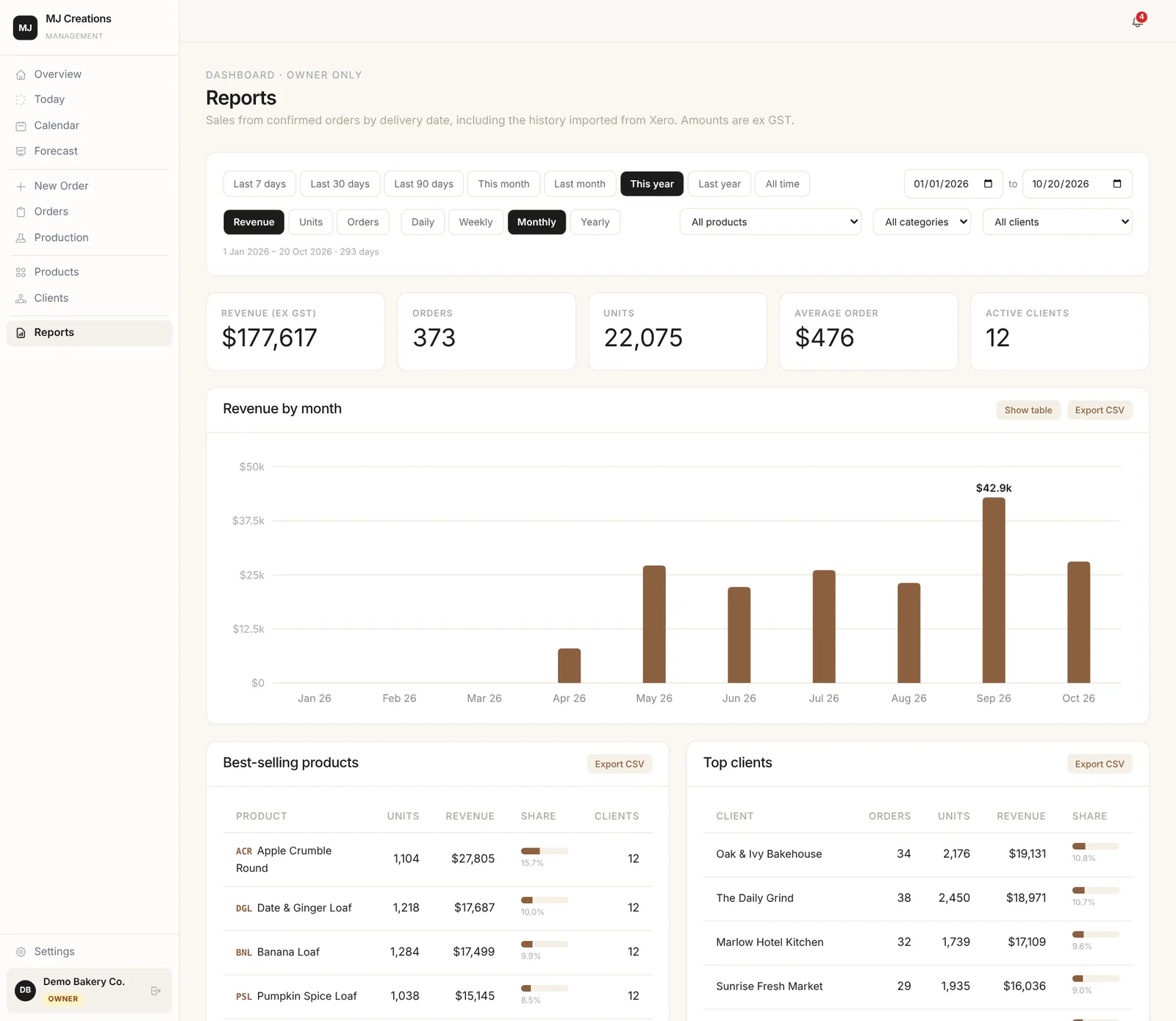Click the Reports document icon

point(21,333)
